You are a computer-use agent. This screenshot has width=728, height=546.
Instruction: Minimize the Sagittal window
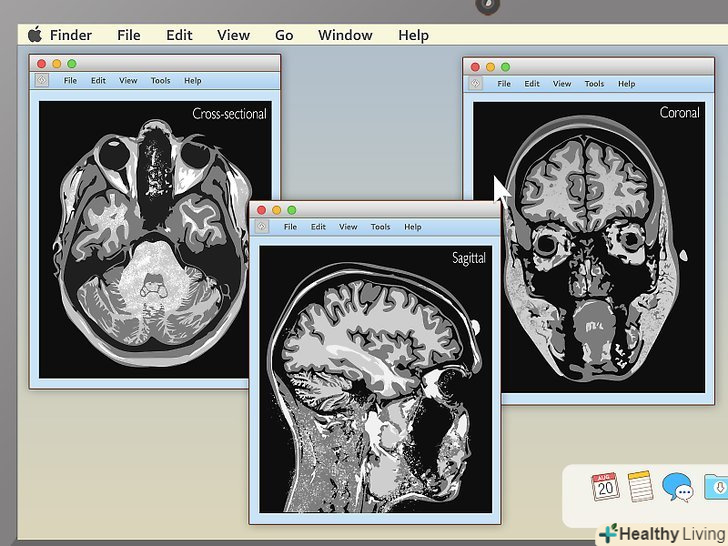277,210
